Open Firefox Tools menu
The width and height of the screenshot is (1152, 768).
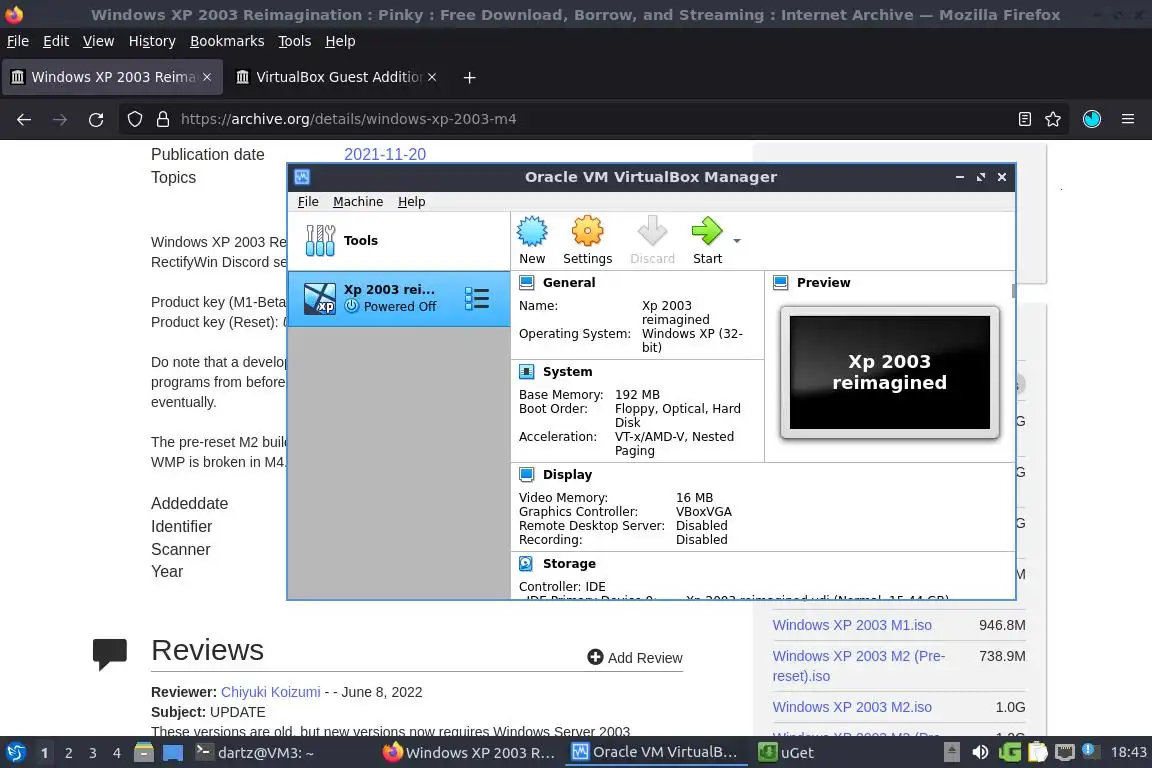coord(295,41)
